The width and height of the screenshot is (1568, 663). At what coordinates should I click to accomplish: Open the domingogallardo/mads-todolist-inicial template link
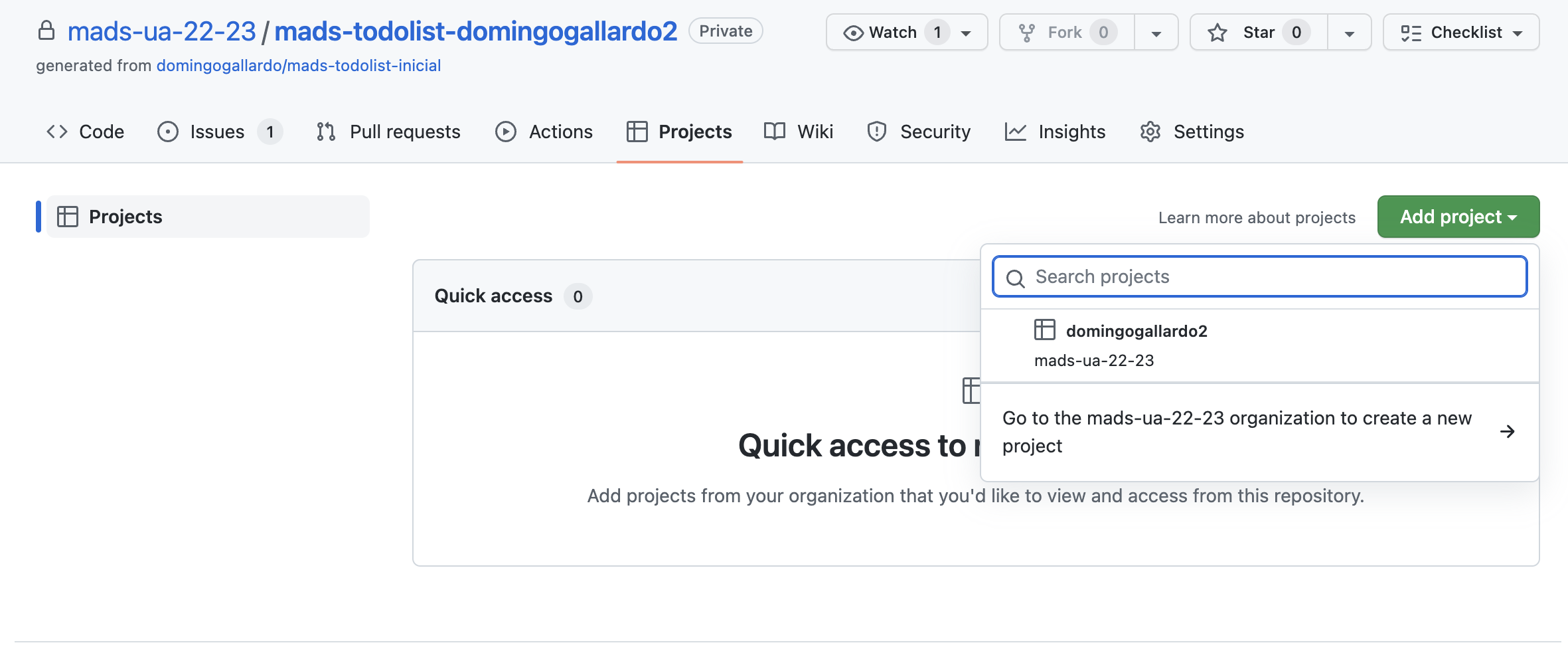[299, 66]
